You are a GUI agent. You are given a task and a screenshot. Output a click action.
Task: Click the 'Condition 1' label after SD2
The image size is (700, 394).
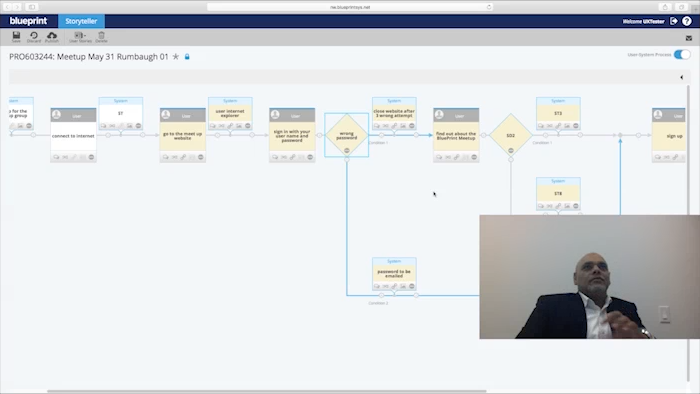tap(542, 143)
